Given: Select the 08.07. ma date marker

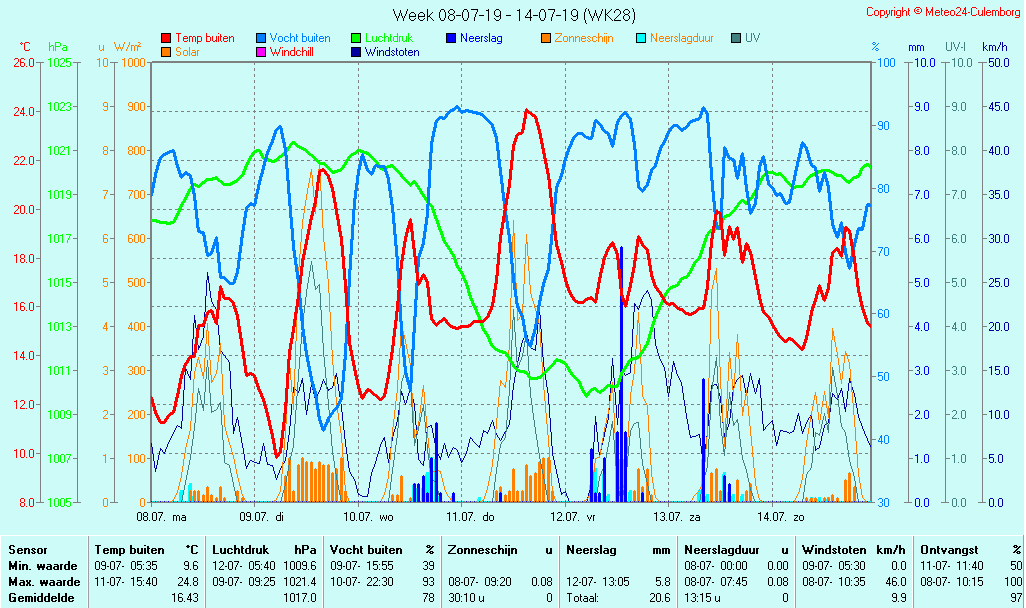Looking at the screenshot, I should 162,517.
